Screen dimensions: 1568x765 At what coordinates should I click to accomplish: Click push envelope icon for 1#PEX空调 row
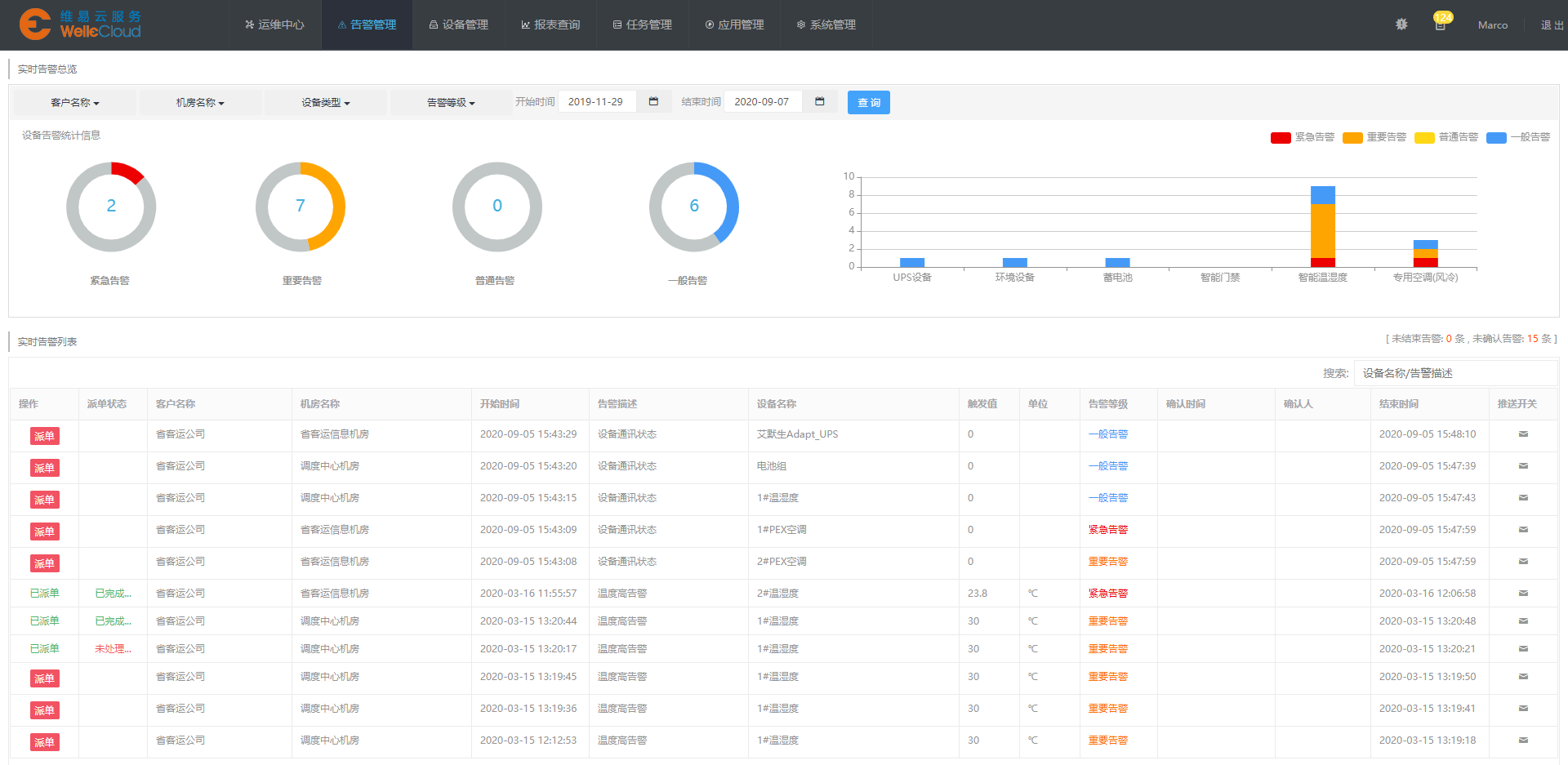click(1523, 530)
